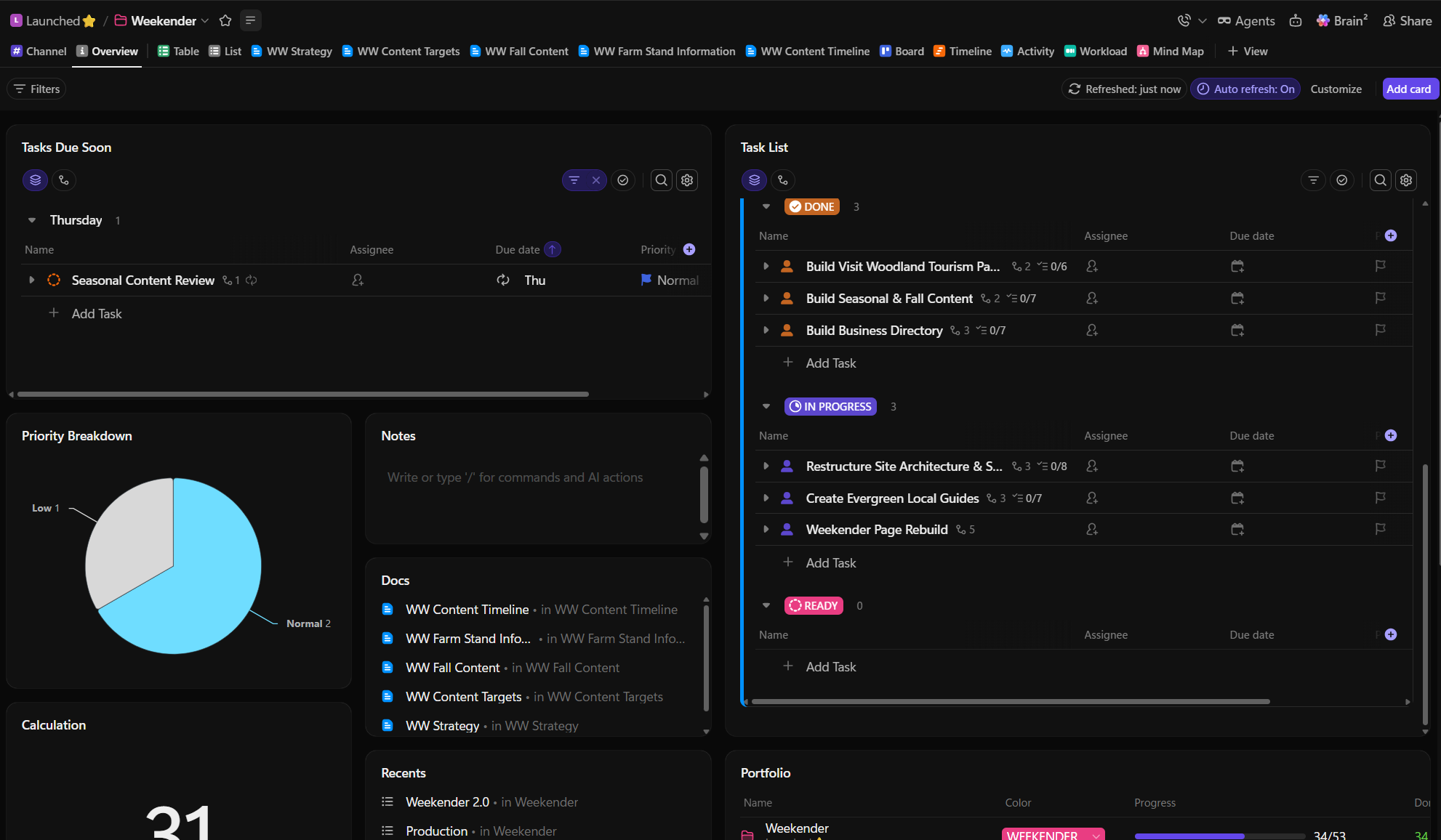Open Weekender folder dropdown chevron

tap(205, 21)
